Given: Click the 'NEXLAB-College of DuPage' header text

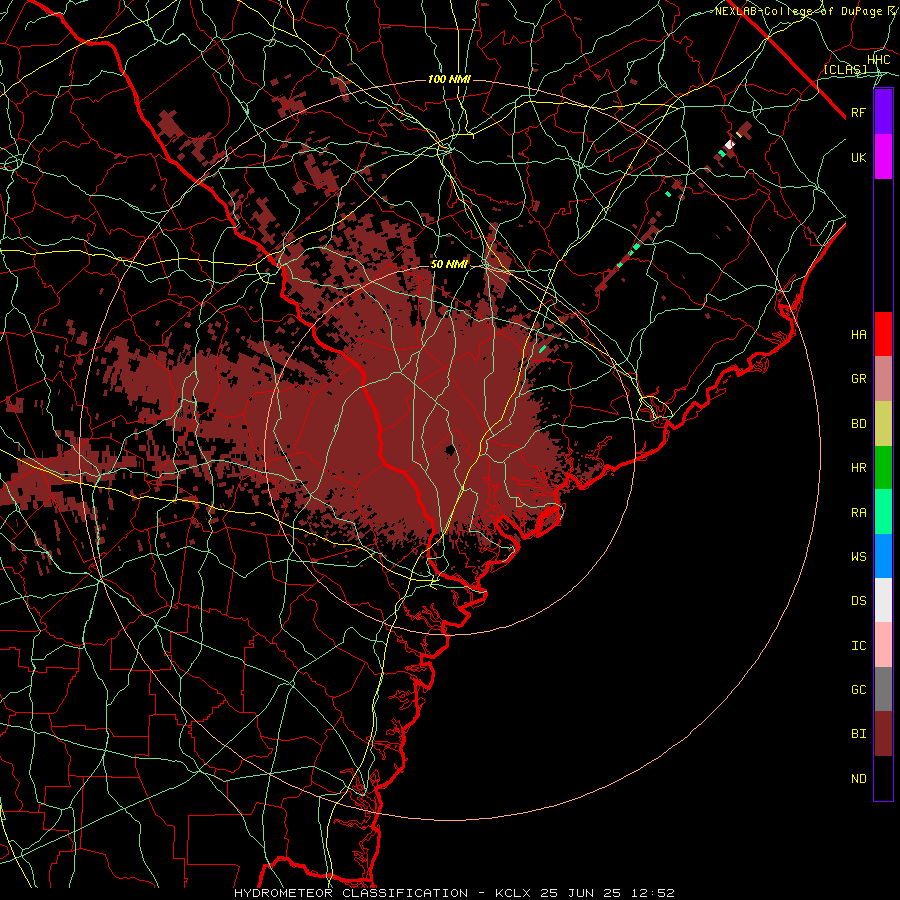Looking at the screenshot, I should point(800,11).
